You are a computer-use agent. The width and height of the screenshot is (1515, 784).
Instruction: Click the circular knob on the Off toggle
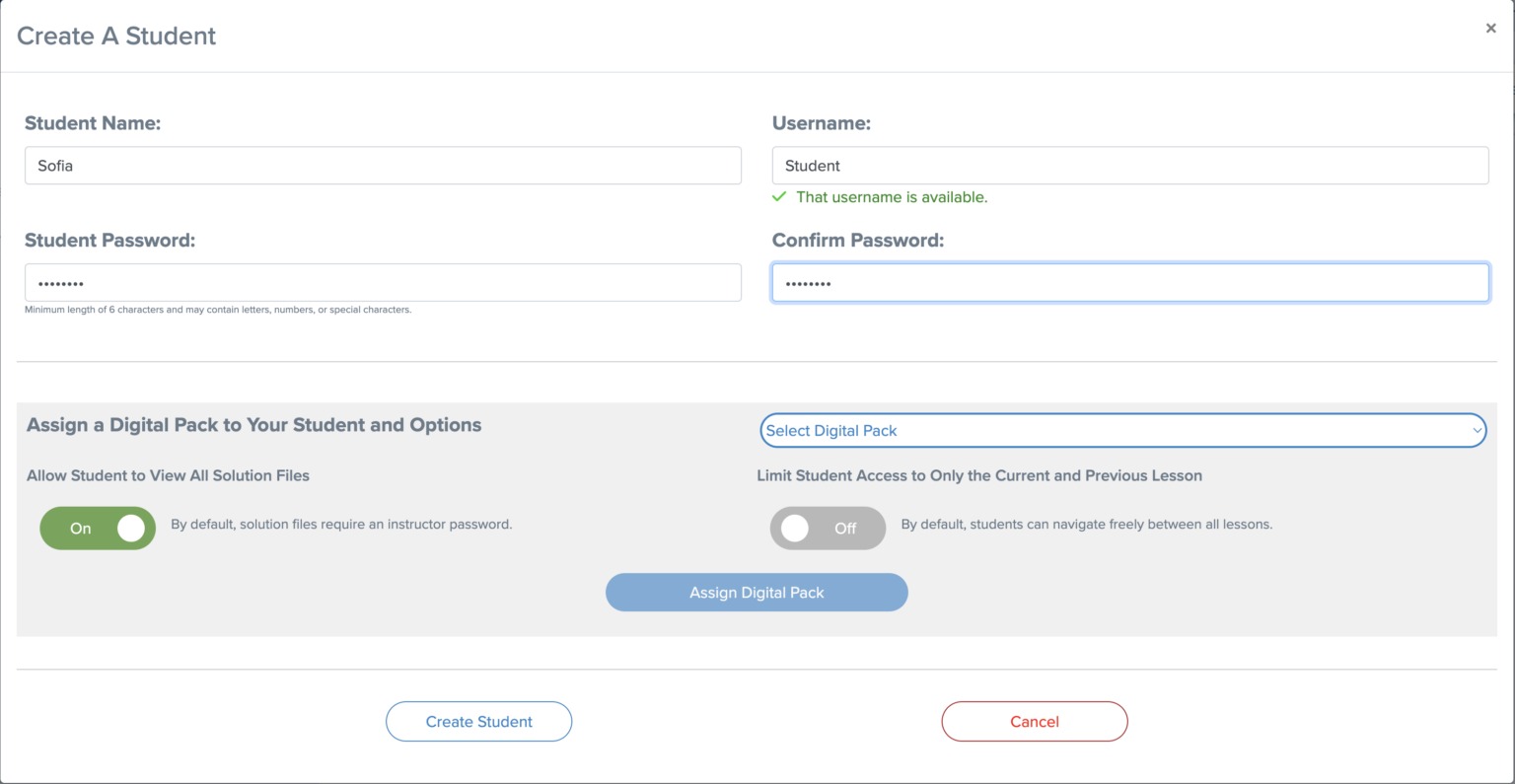[x=795, y=528]
